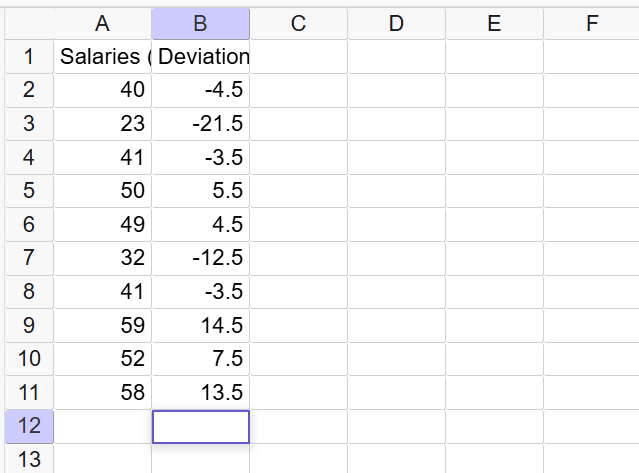Select row 3 header
The height and width of the screenshot is (473, 639).
point(29,124)
